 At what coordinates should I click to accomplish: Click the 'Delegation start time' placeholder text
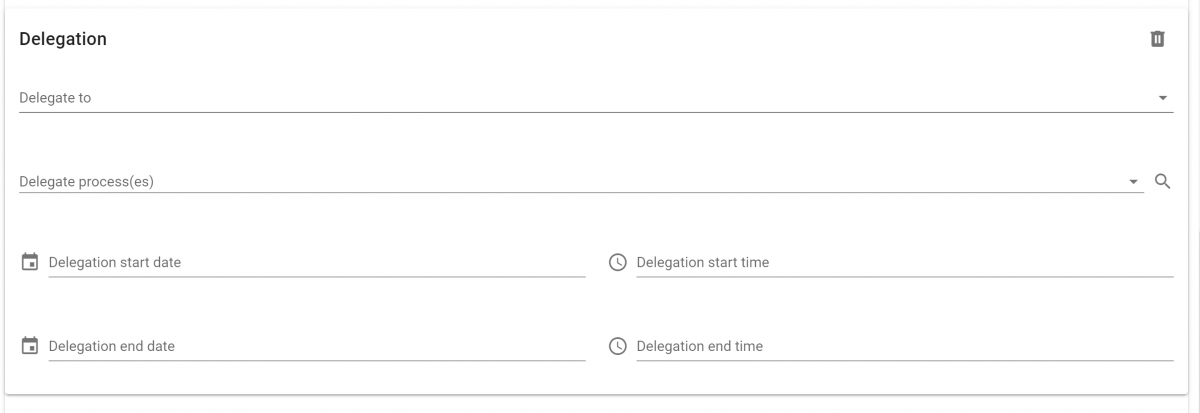point(702,262)
